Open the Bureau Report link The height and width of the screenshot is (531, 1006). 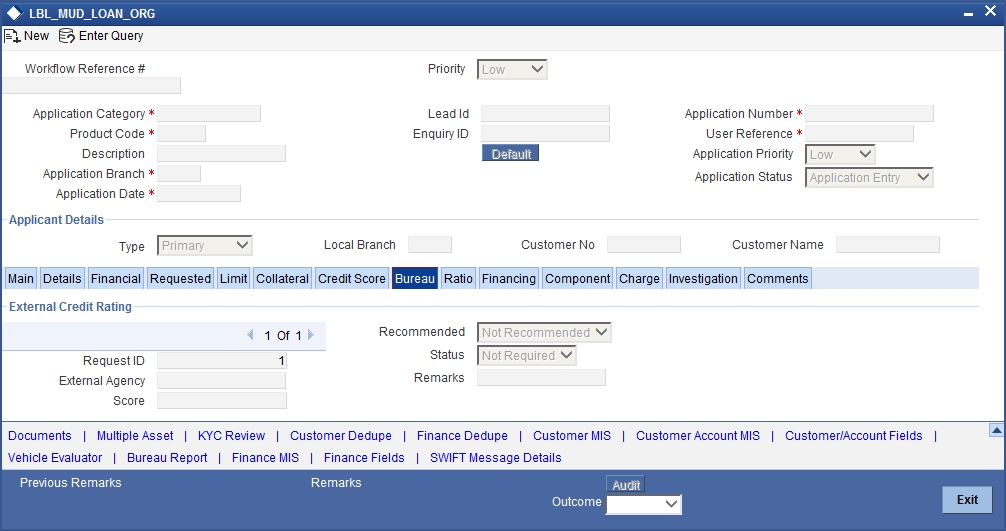[167, 457]
